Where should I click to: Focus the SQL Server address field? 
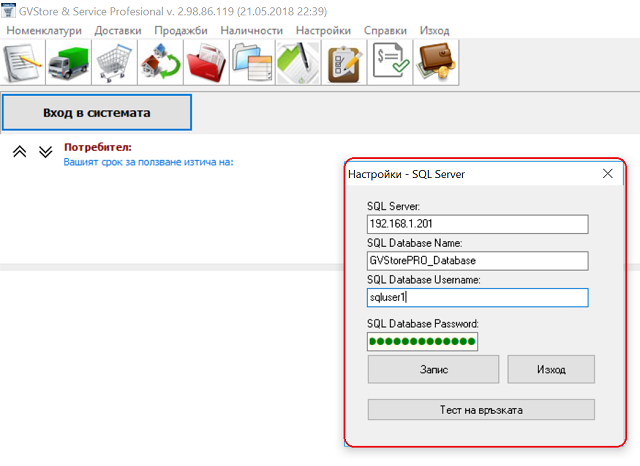478,224
